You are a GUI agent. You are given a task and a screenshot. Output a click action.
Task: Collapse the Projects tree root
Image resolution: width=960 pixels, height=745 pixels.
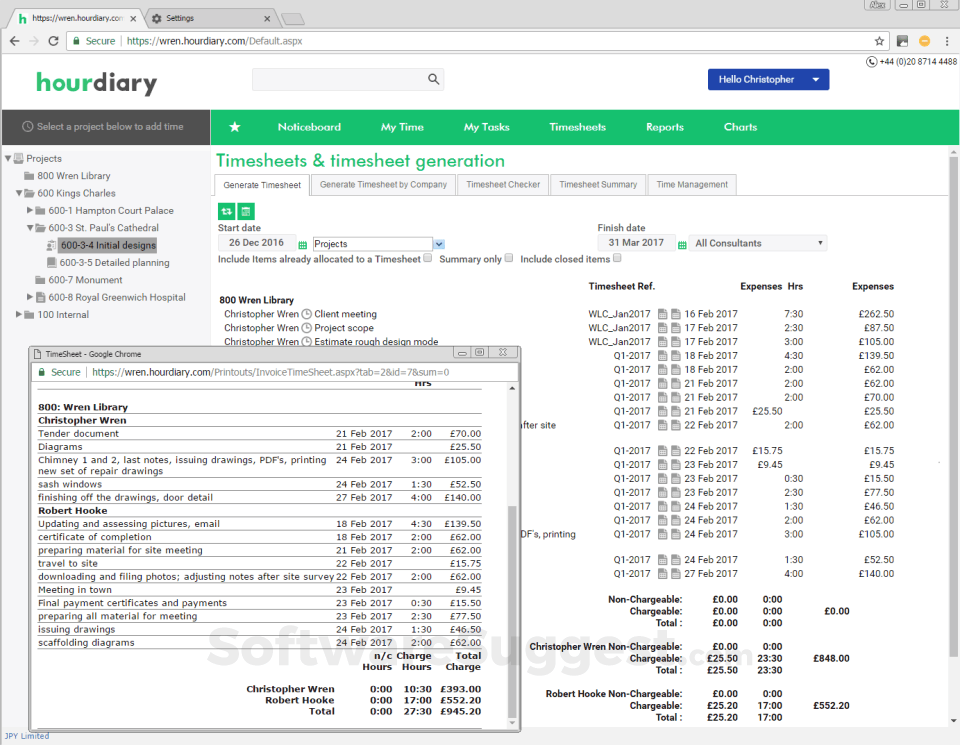8,159
